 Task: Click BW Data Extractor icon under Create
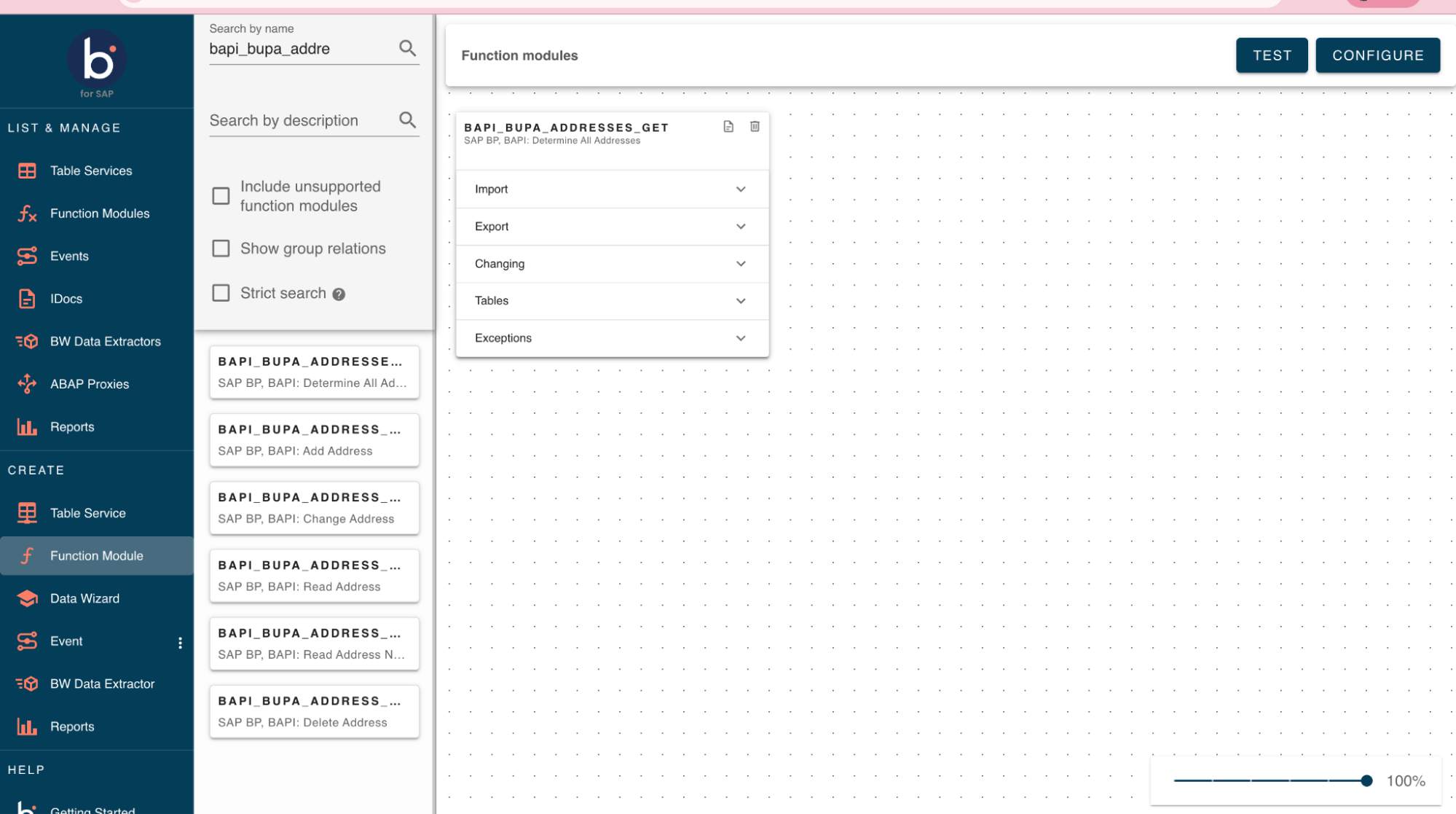tap(27, 684)
